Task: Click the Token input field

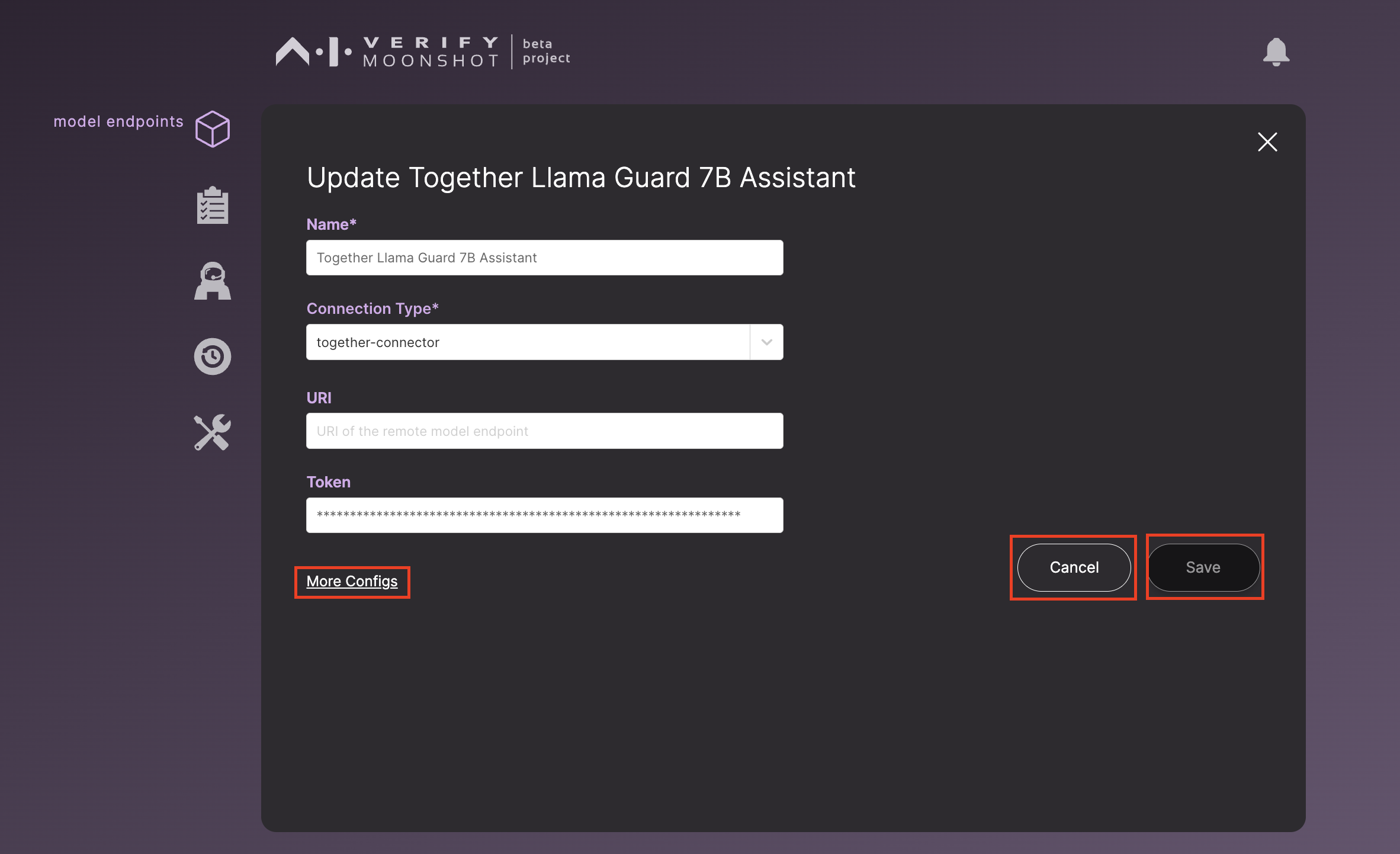Action: point(545,515)
